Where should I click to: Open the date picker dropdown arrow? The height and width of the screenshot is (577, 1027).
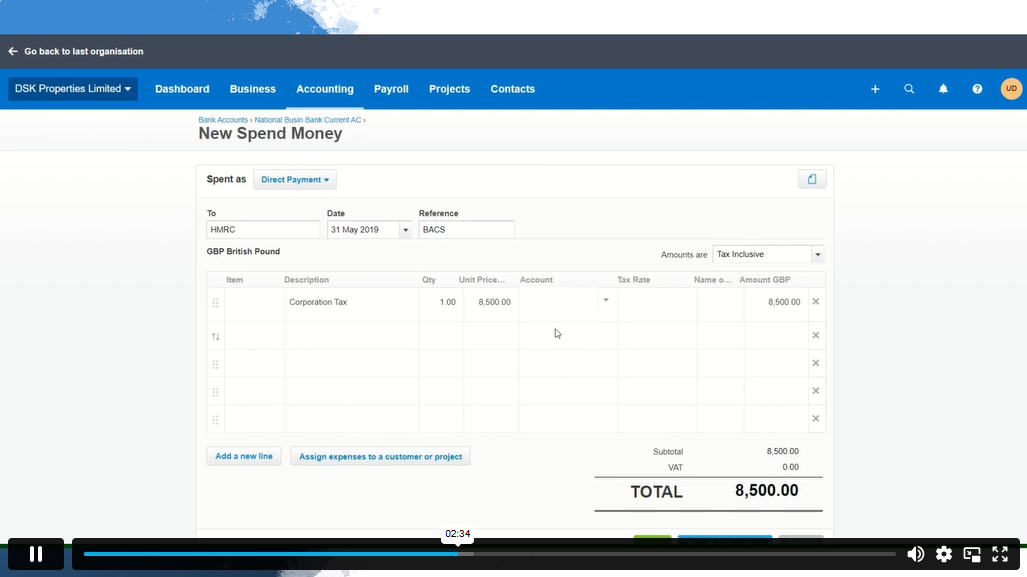(405, 230)
